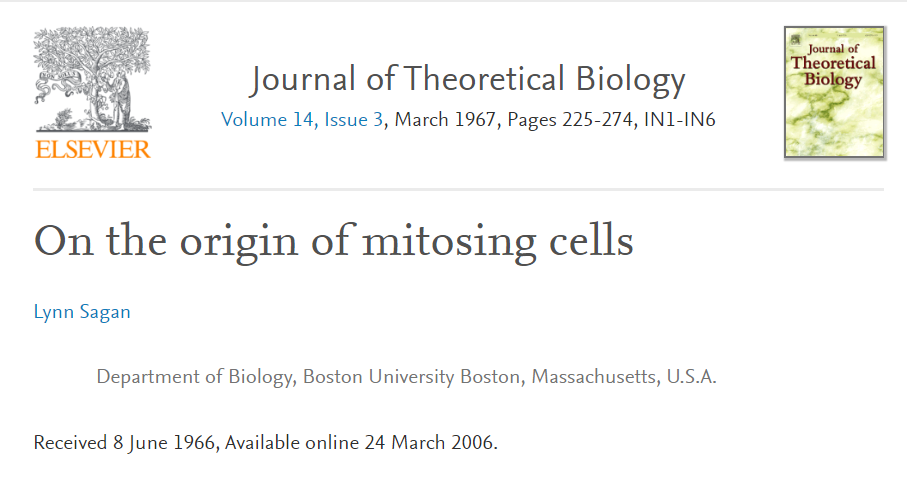Click Massachusetts, U.S.A. in the affiliation
This screenshot has height=504, width=907.
coord(624,378)
